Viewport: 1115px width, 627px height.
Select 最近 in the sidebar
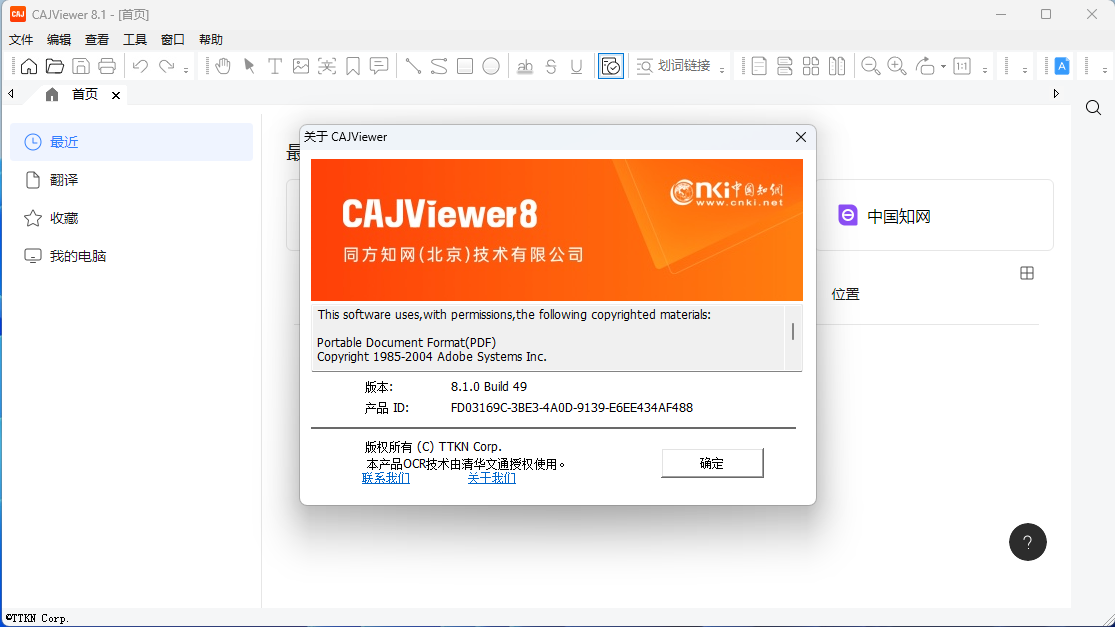tap(132, 142)
